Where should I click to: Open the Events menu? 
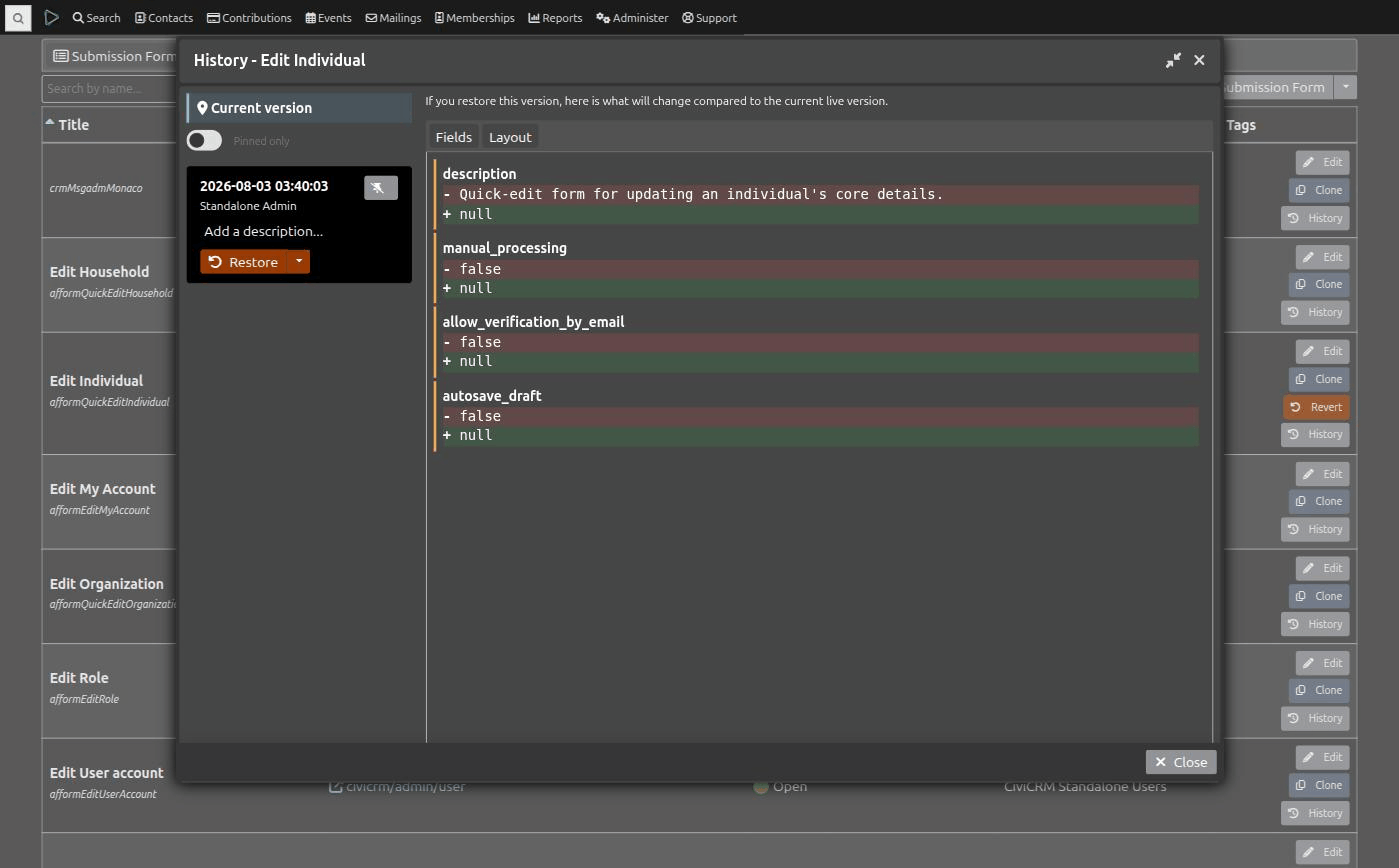328,18
